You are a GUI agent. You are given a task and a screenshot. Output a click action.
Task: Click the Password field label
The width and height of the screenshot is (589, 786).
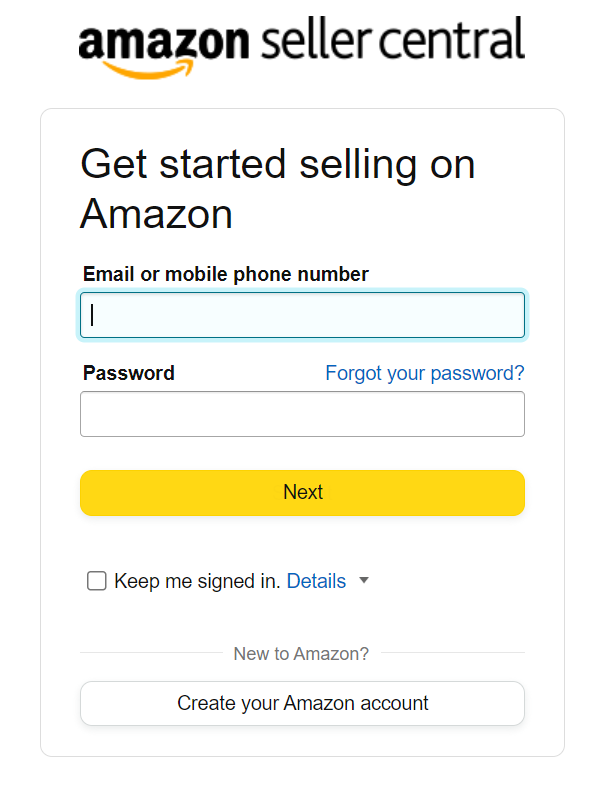pos(129,373)
